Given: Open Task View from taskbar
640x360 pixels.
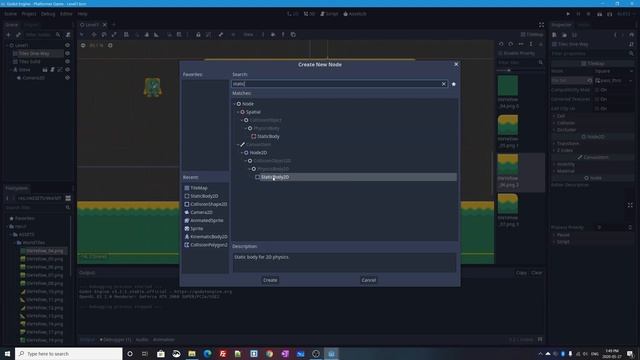Looking at the screenshot, I should (145, 353).
